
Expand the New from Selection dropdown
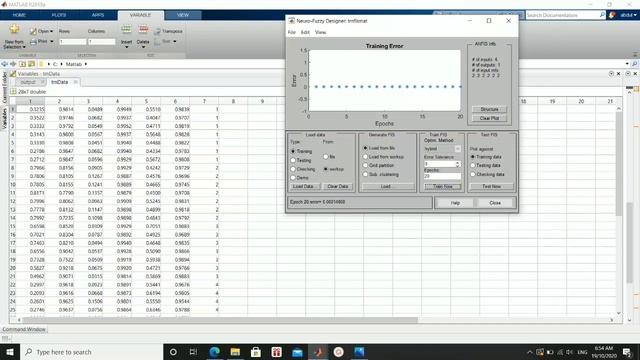pyautogui.click(x=24, y=47)
